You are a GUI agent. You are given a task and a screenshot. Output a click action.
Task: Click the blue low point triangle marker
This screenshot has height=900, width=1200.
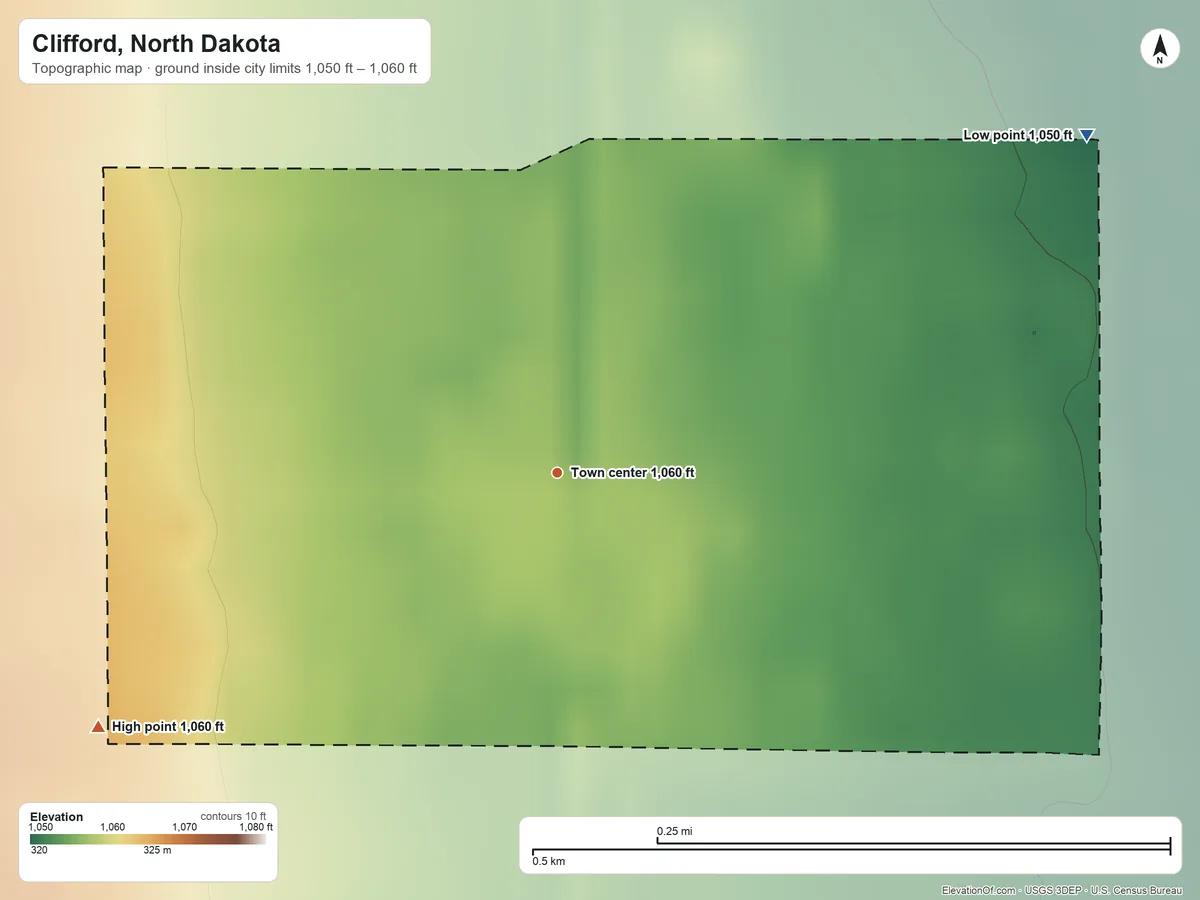coord(1087,135)
